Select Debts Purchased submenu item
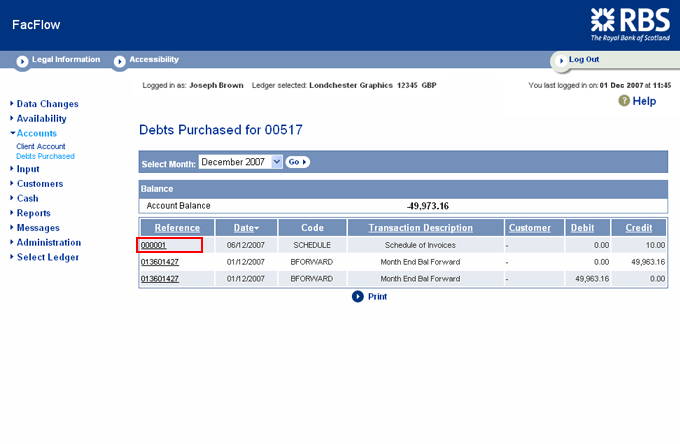The height and width of the screenshot is (444, 680). pyautogui.click(x=45, y=157)
